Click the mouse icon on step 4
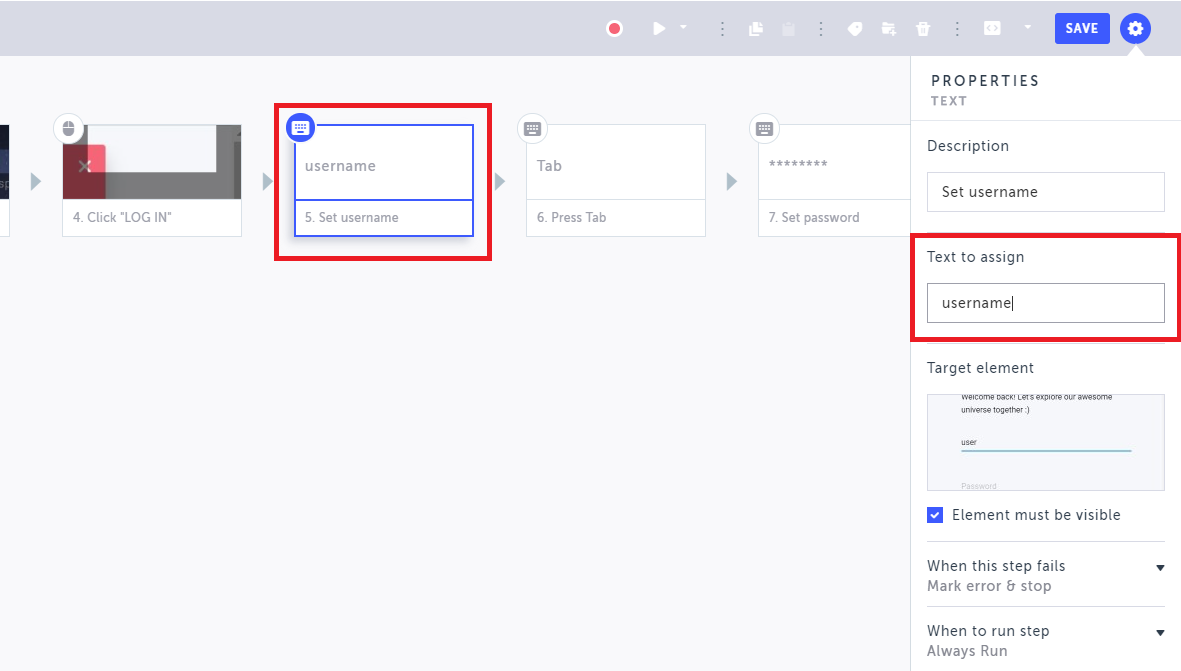 pos(69,129)
